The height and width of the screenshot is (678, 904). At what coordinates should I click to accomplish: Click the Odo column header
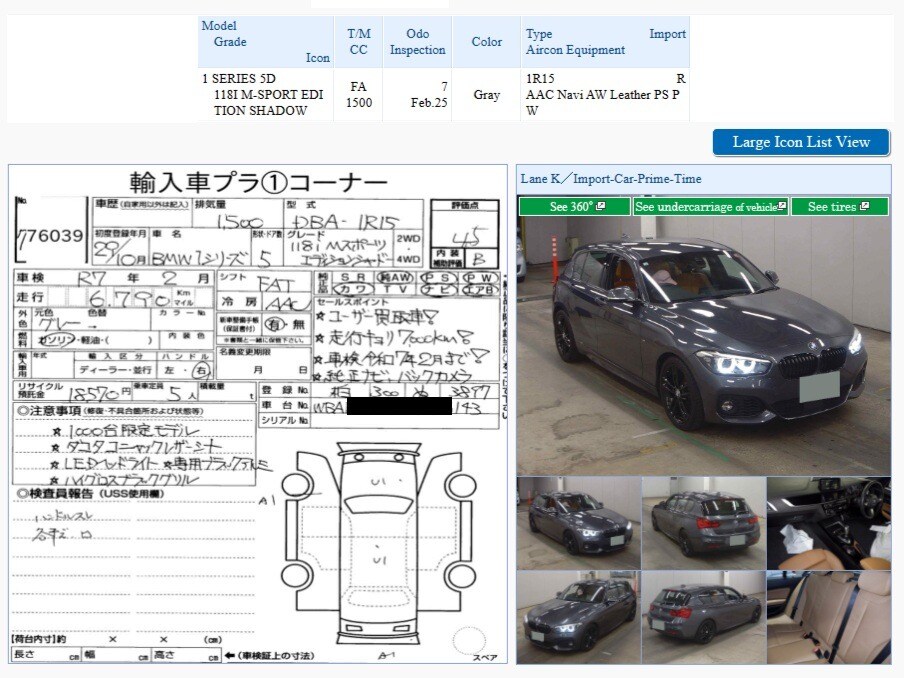tap(418, 34)
